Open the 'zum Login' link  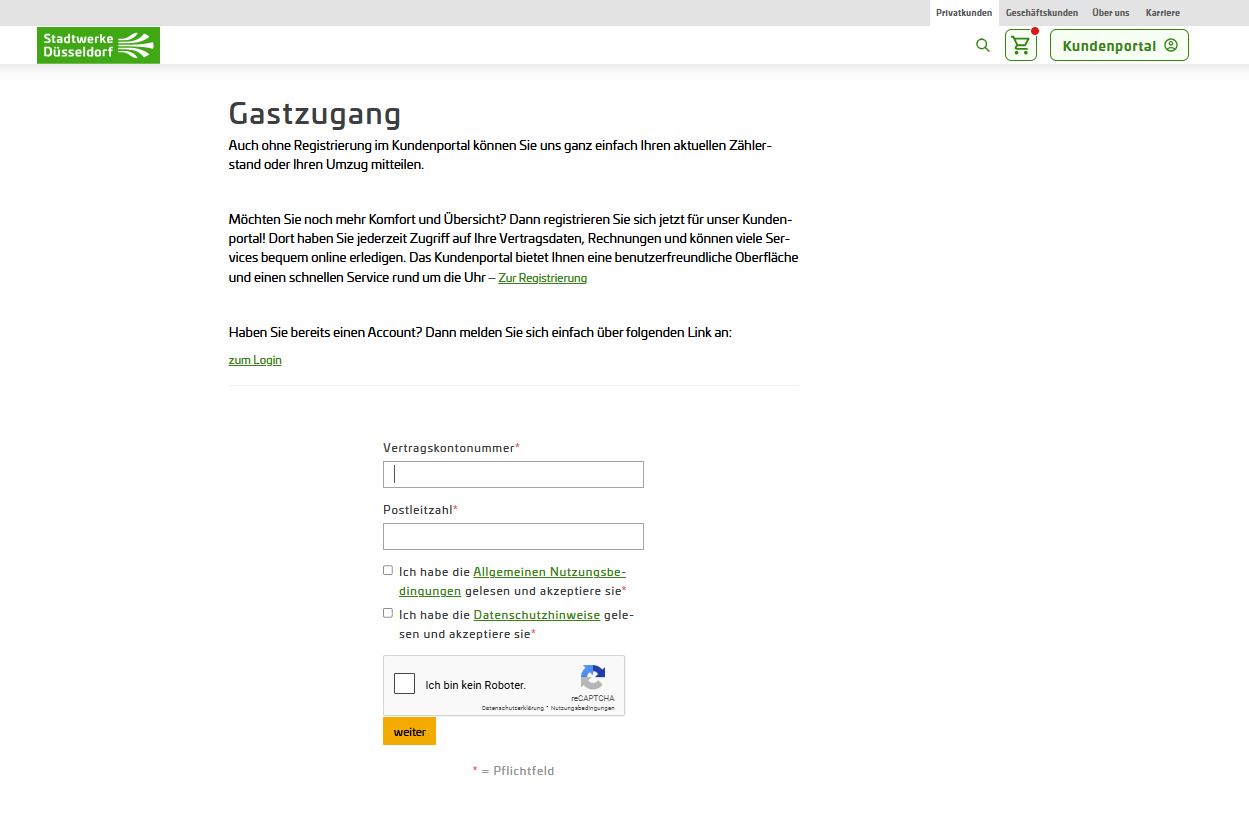click(255, 359)
